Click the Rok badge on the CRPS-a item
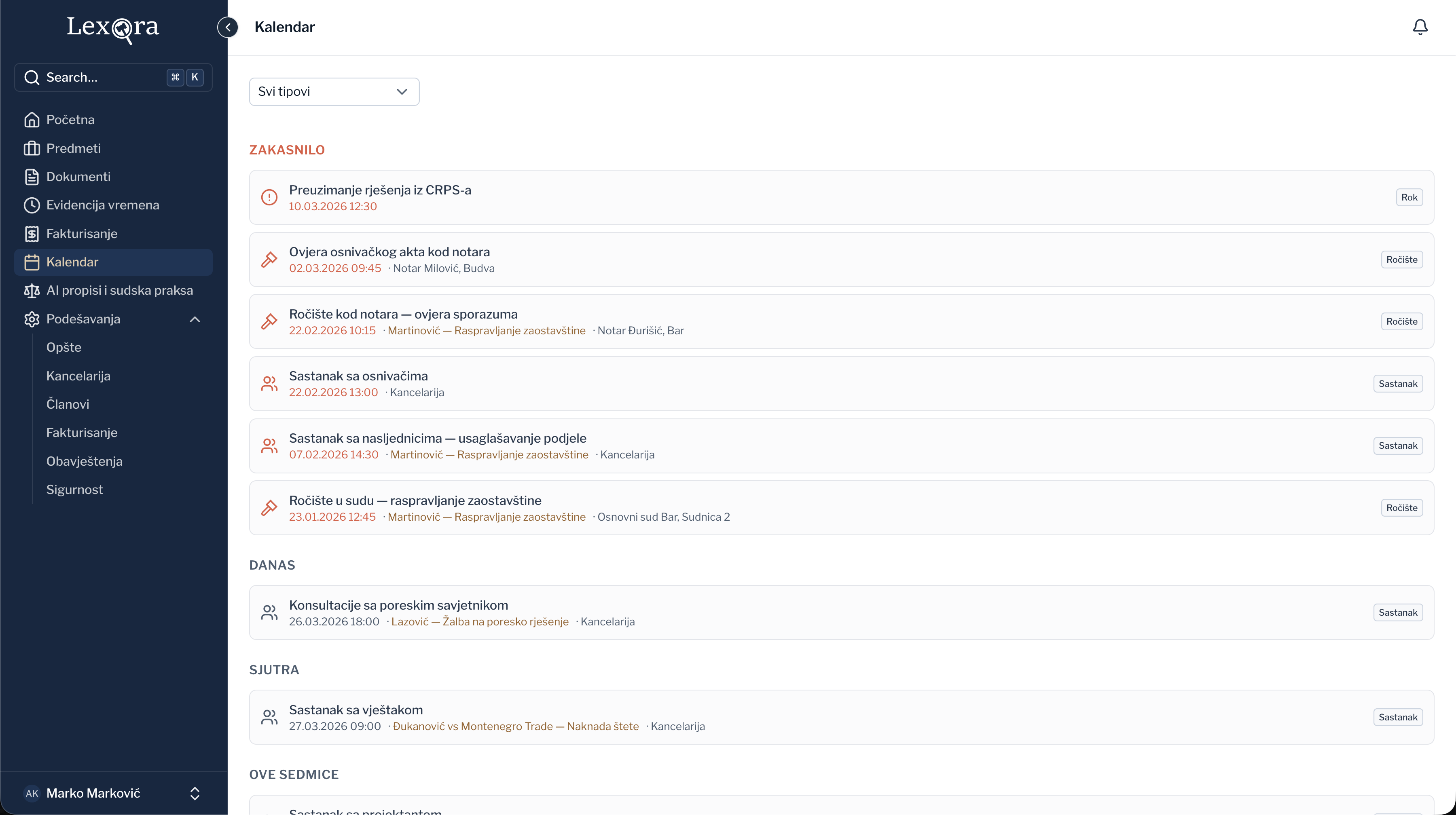1456x815 pixels. (x=1409, y=197)
